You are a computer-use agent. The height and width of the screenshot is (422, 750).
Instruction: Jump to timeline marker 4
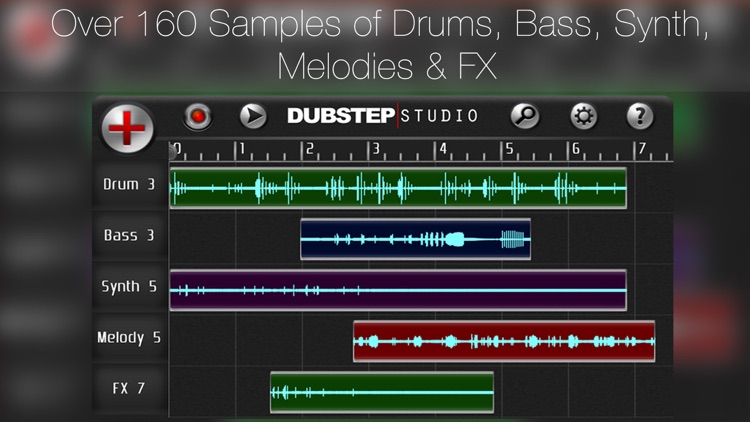click(442, 150)
